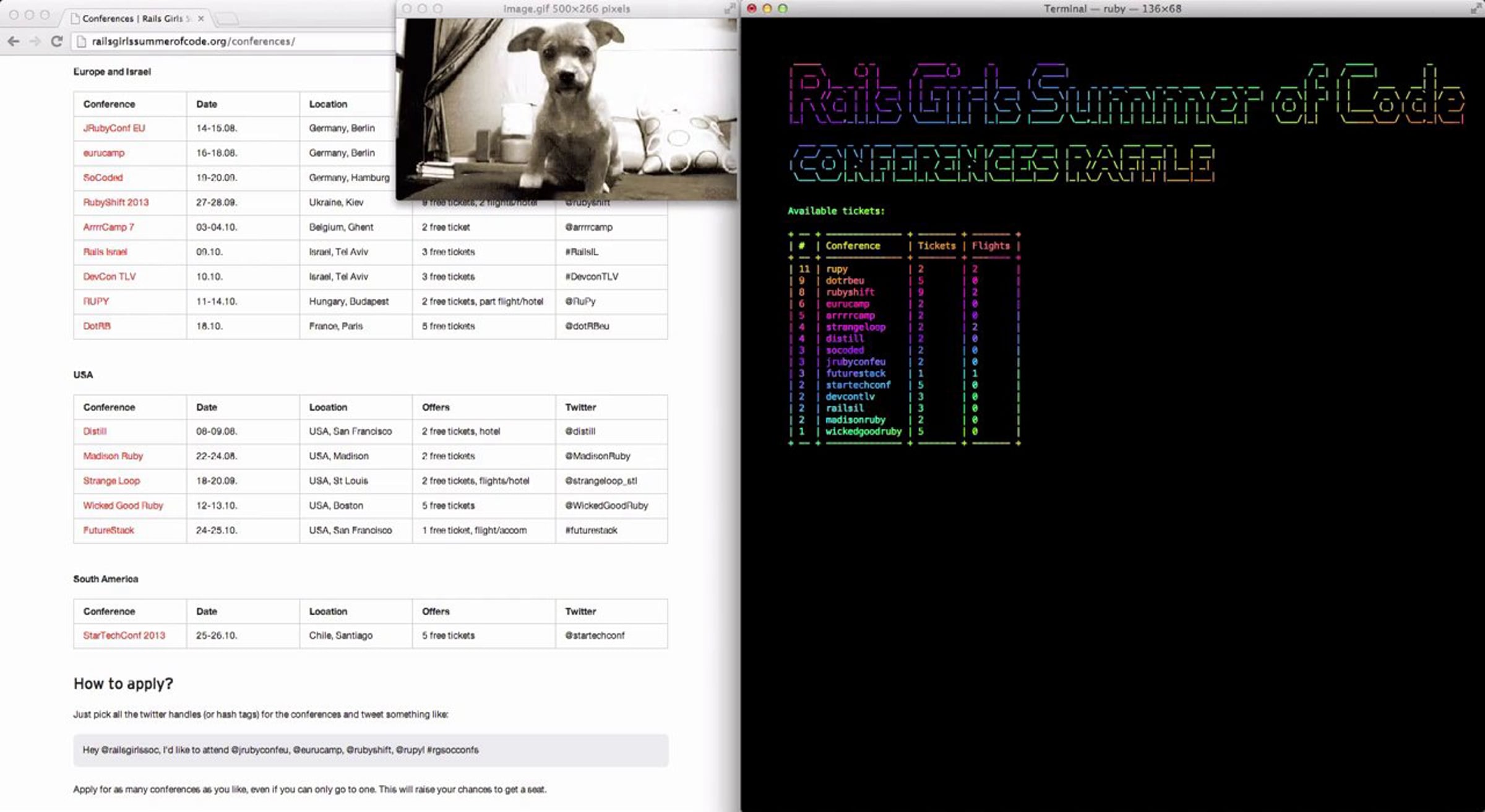Click 'strangeloop' row in Terminal table
The width and height of the screenshot is (1485, 812).
tap(904, 327)
